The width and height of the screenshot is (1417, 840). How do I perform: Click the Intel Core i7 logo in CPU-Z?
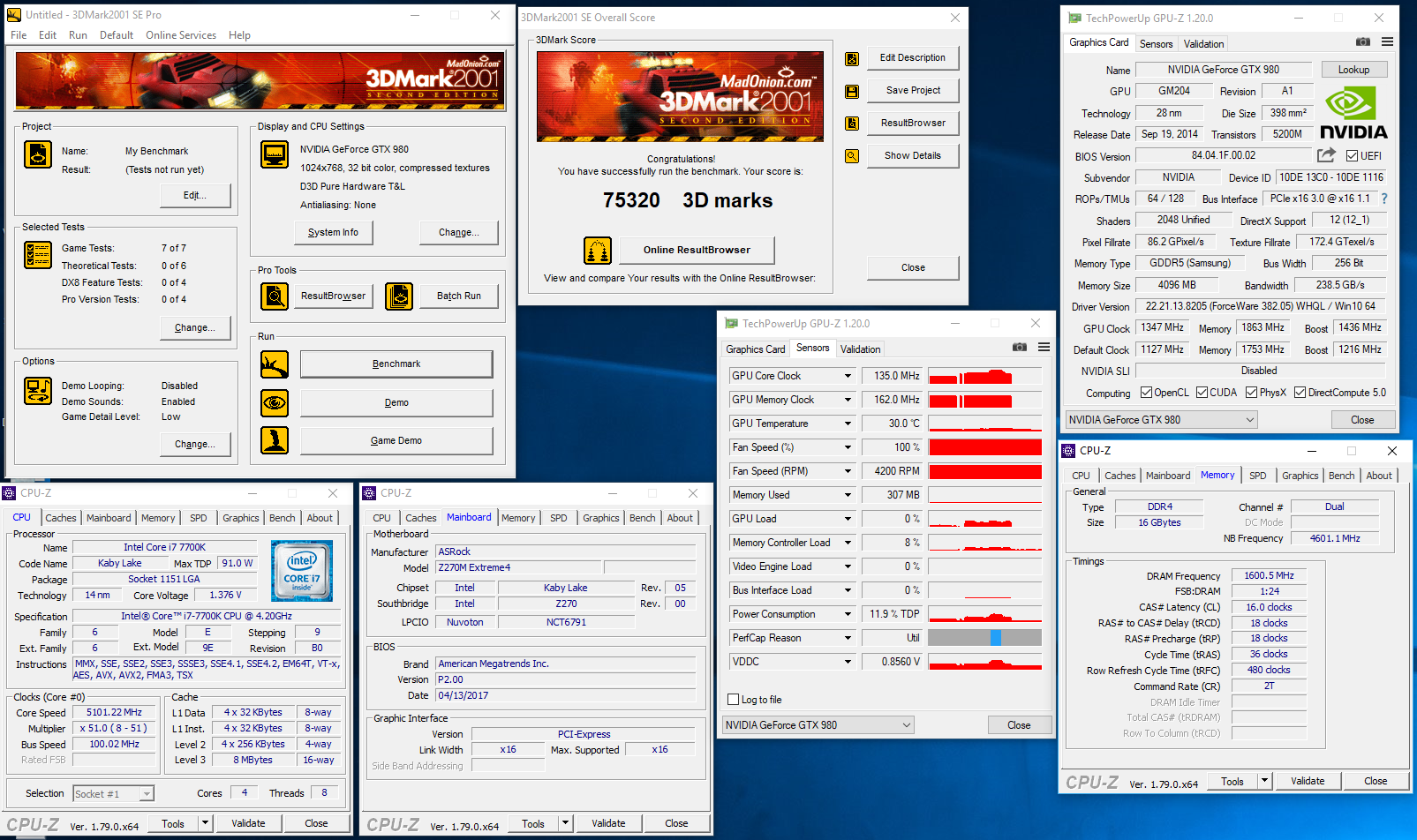pos(302,571)
